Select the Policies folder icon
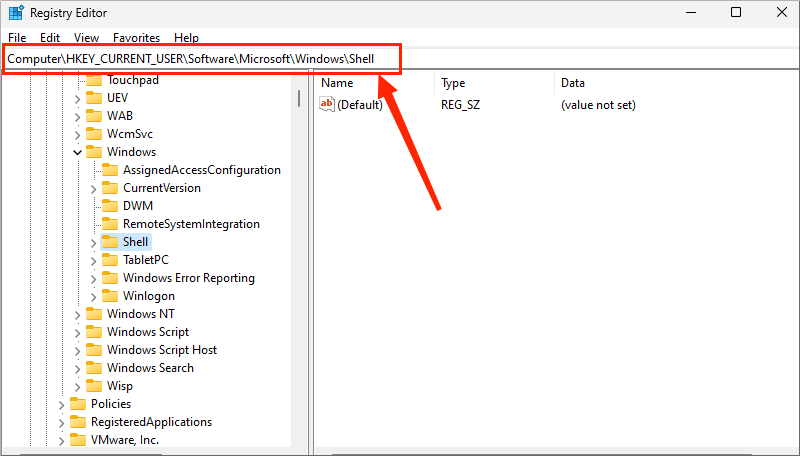 click(x=78, y=404)
